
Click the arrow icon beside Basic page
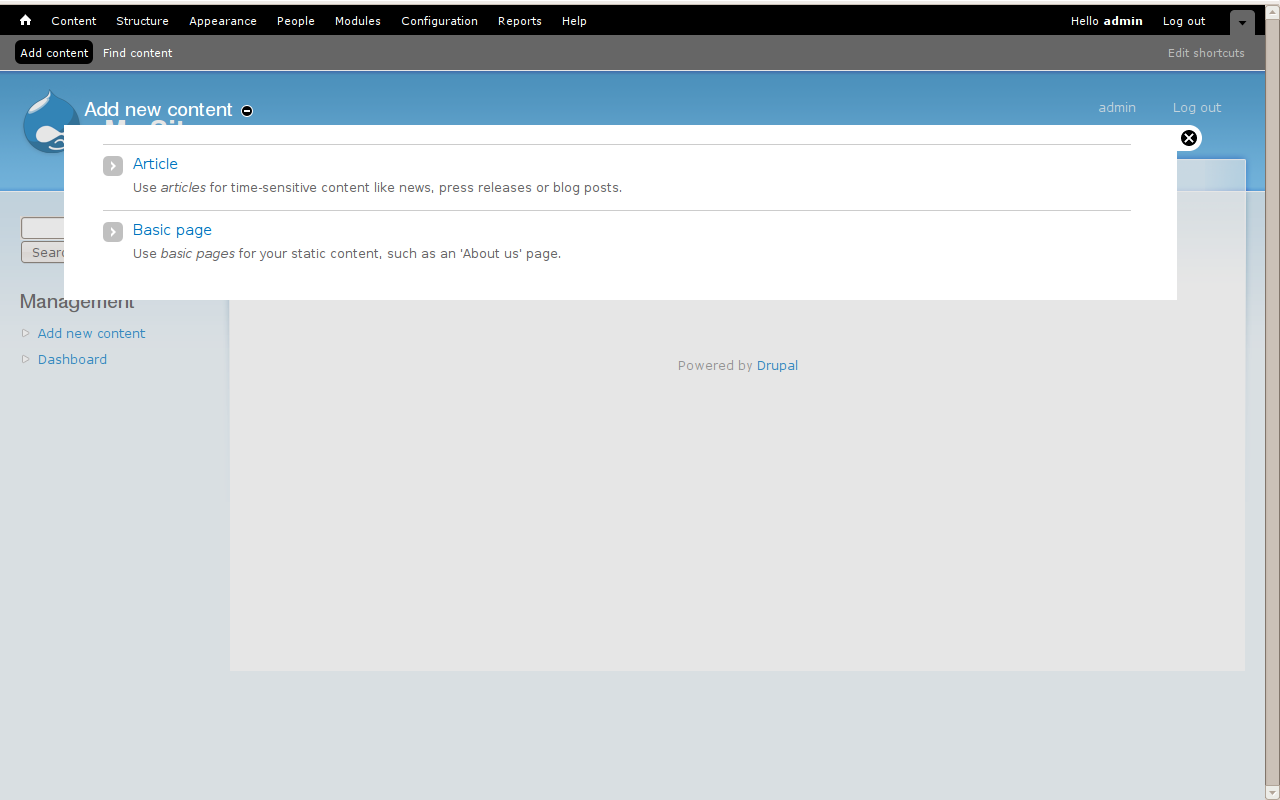(112, 231)
